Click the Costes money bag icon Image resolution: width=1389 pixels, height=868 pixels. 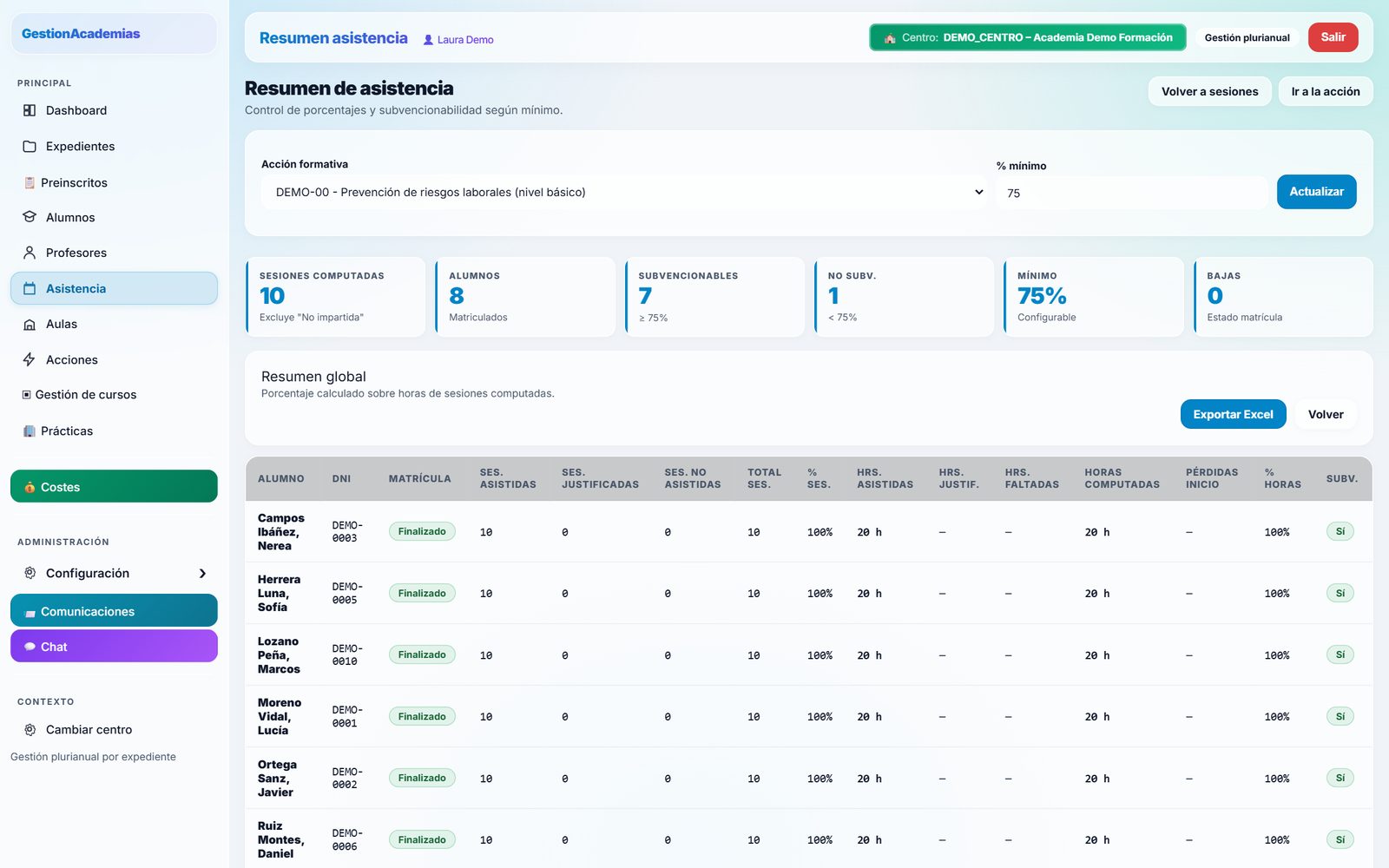click(x=30, y=487)
